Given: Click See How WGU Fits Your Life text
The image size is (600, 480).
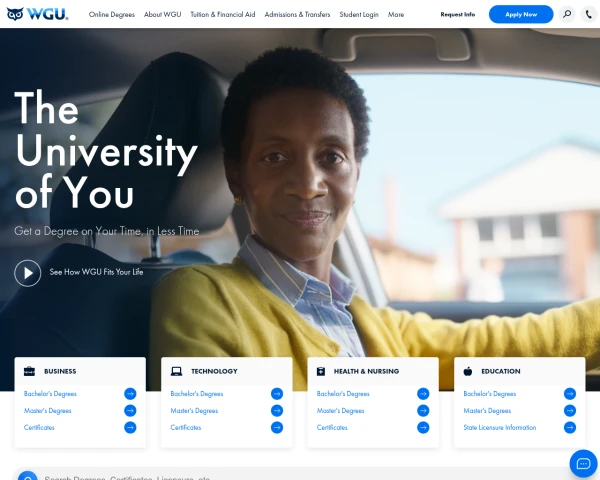Looking at the screenshot, I should (x=96, y=272).
